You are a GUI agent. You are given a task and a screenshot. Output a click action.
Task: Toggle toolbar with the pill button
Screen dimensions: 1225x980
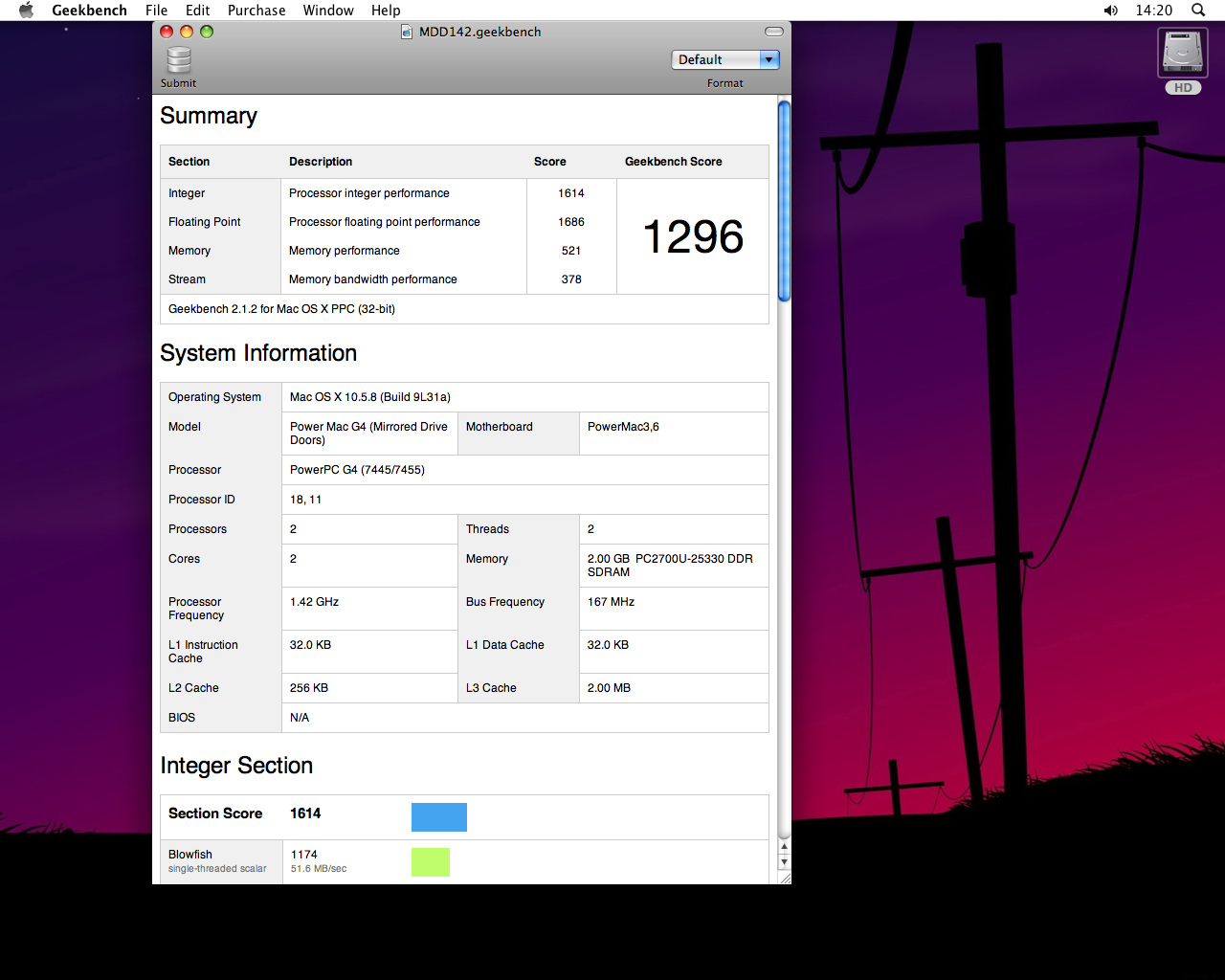pos(774,32)
